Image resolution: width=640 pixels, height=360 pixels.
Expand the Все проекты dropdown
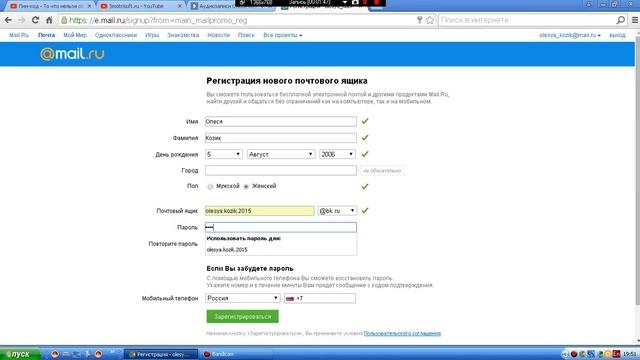(282, 35)
